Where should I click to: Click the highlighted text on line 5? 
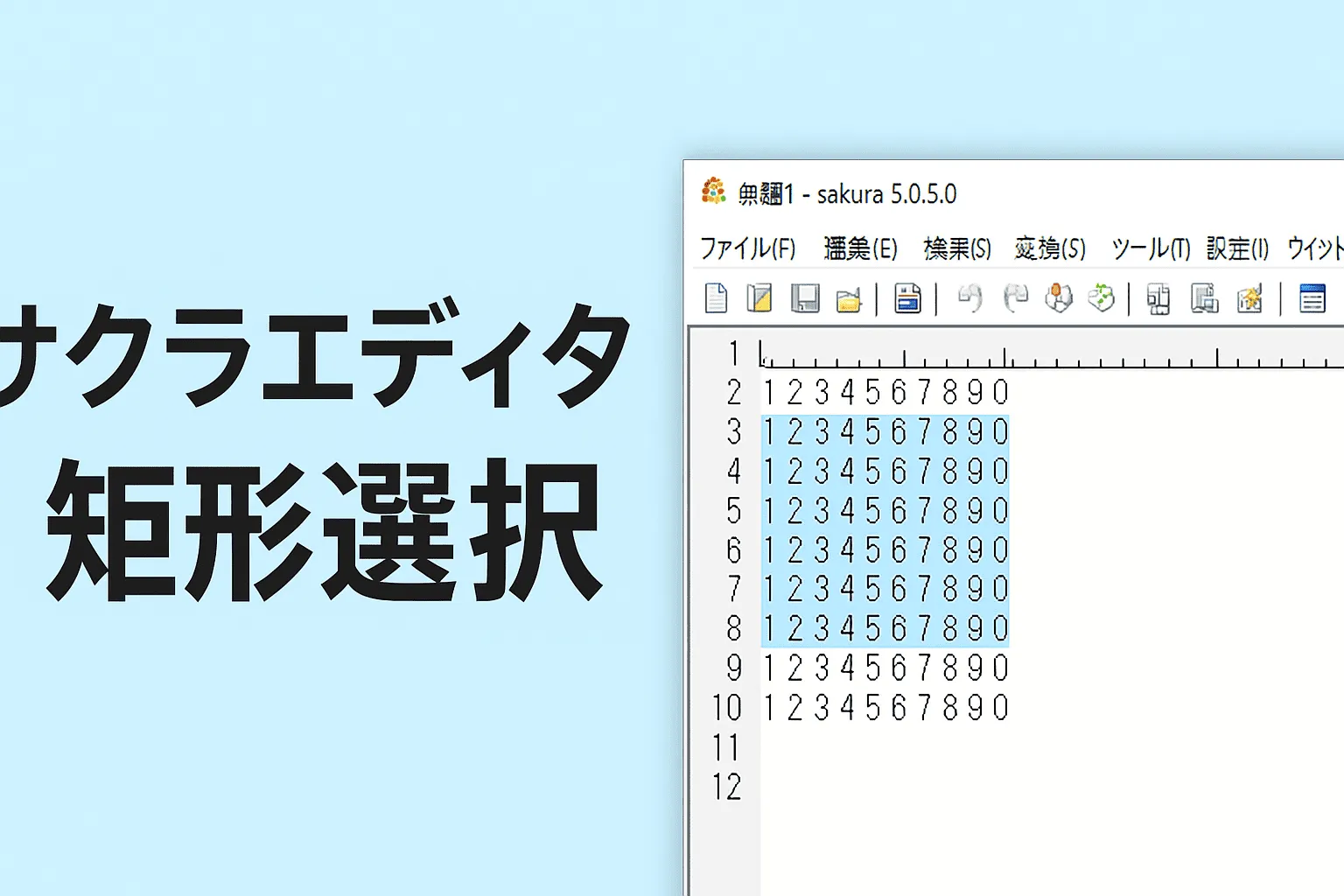tap(885, 511)
